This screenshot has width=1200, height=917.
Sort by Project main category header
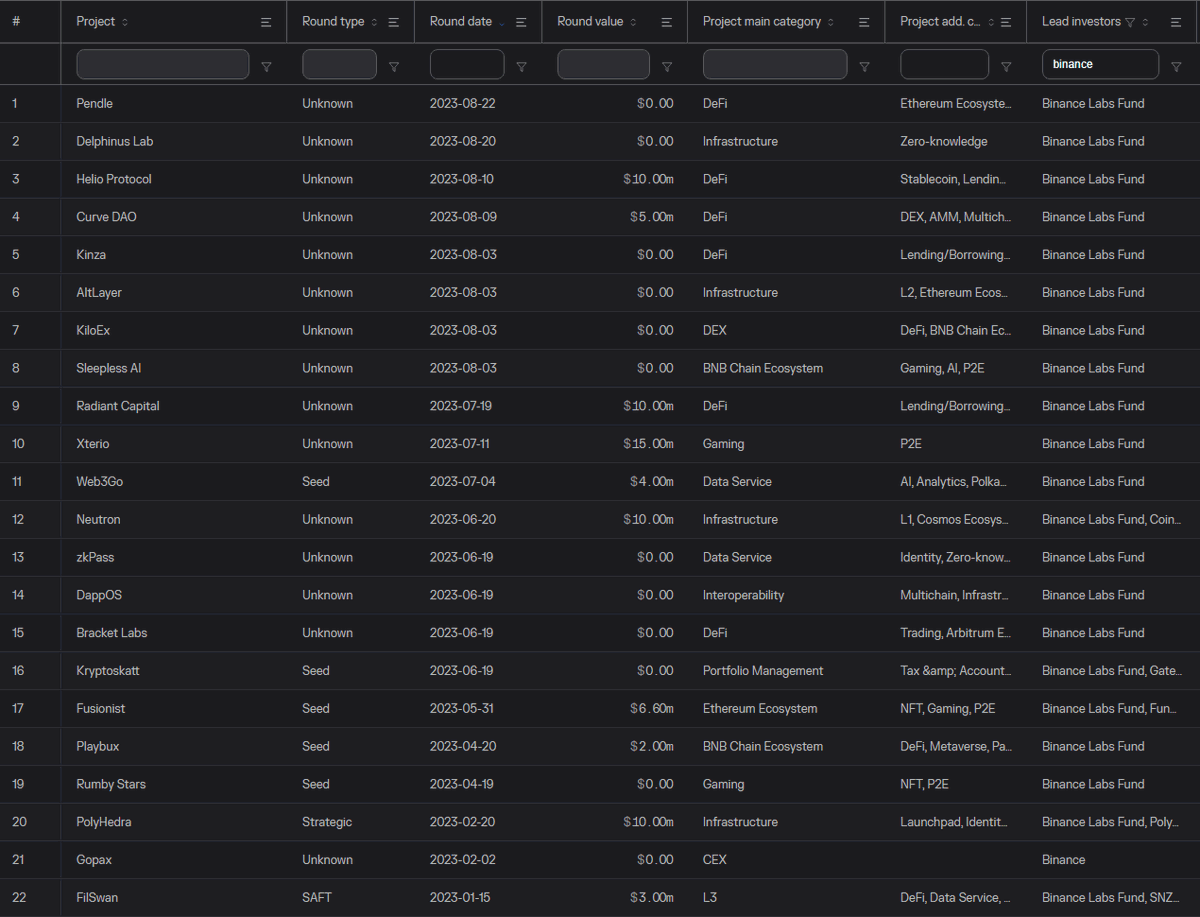point(762,22)
